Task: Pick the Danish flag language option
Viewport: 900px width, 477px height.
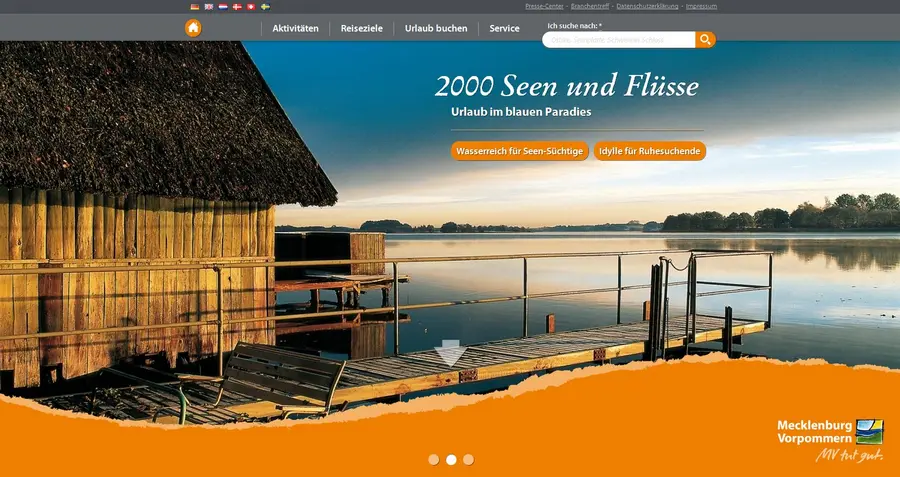Action: coord(237,6)
